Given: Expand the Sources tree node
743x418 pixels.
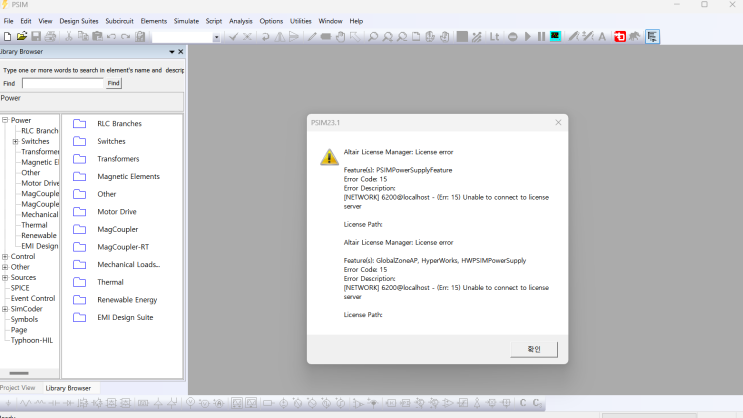Looking at the screenshot, I should [5, 277].
